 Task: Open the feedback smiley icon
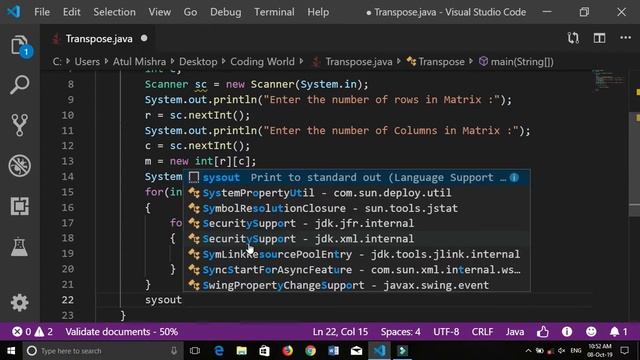(591, 332)
